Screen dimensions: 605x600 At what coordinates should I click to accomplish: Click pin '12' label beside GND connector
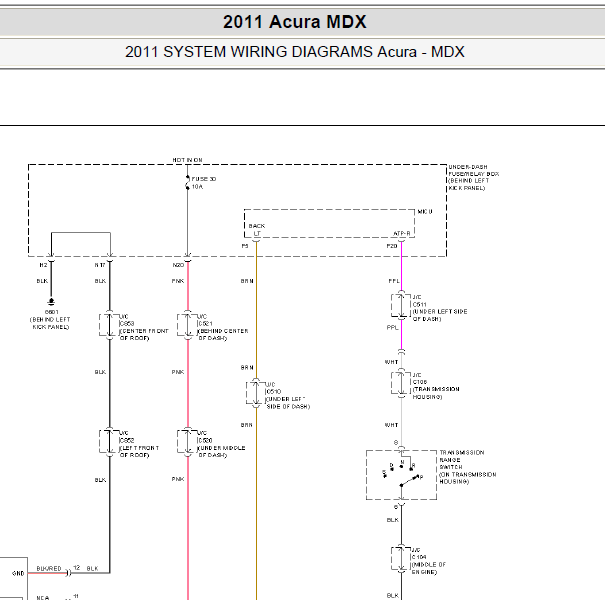pyautogui.click(x=76, y=568)
